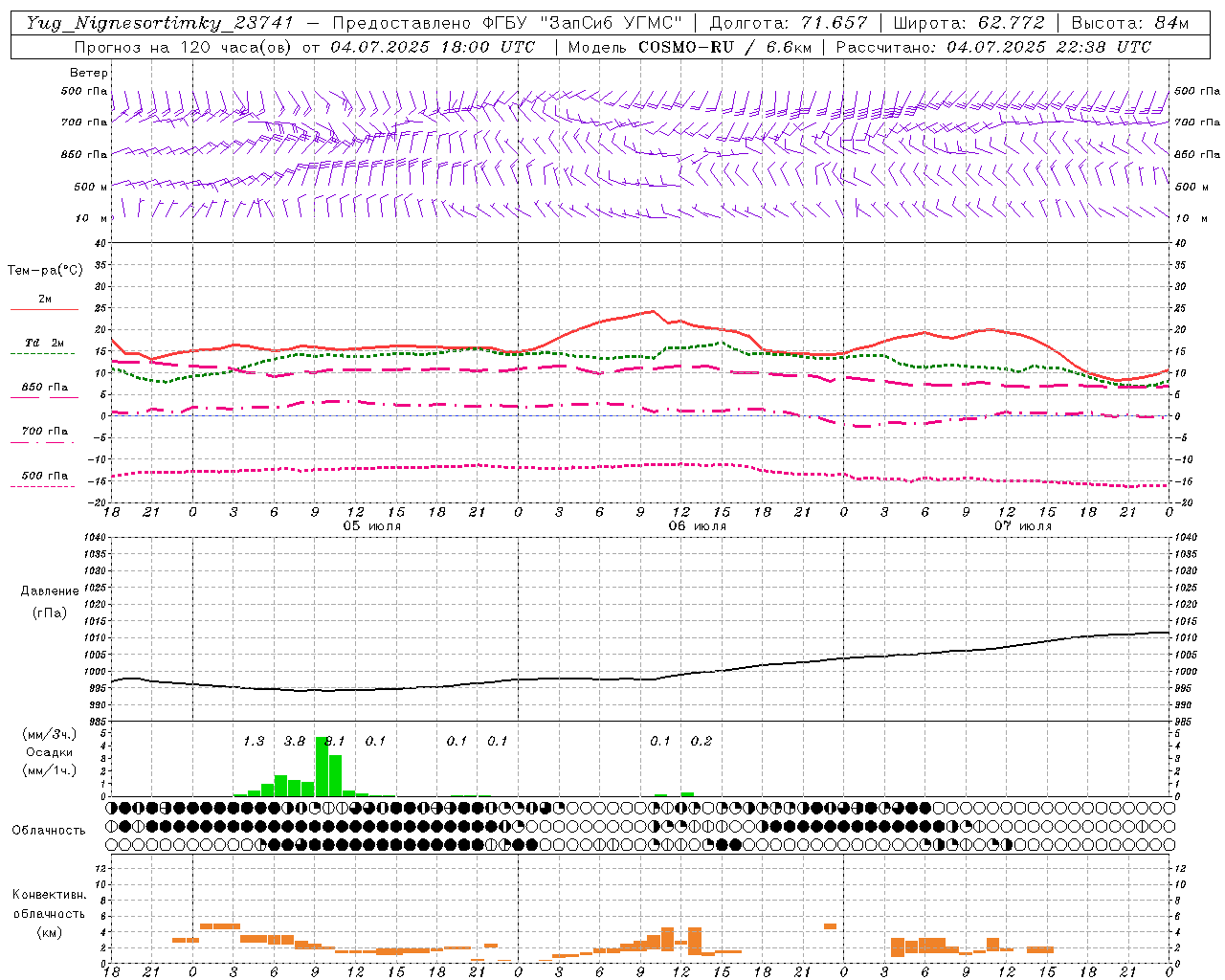Click the station title Yug_Nignesortimky_23741
The width and height of the screenshot is (1225, 980).
pyautogui.click(x=159, y=23)
